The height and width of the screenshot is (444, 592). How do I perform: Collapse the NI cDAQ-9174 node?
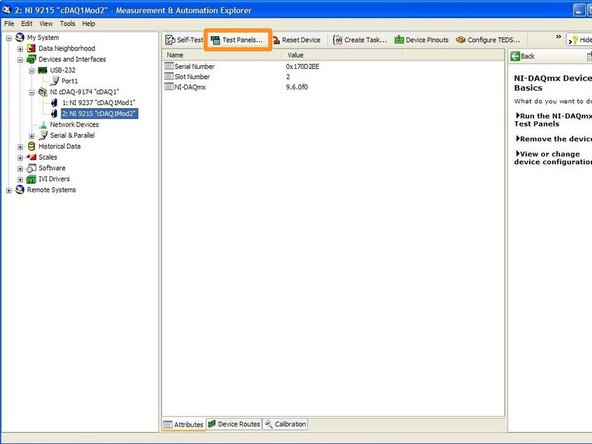click(x=32, y=92)
